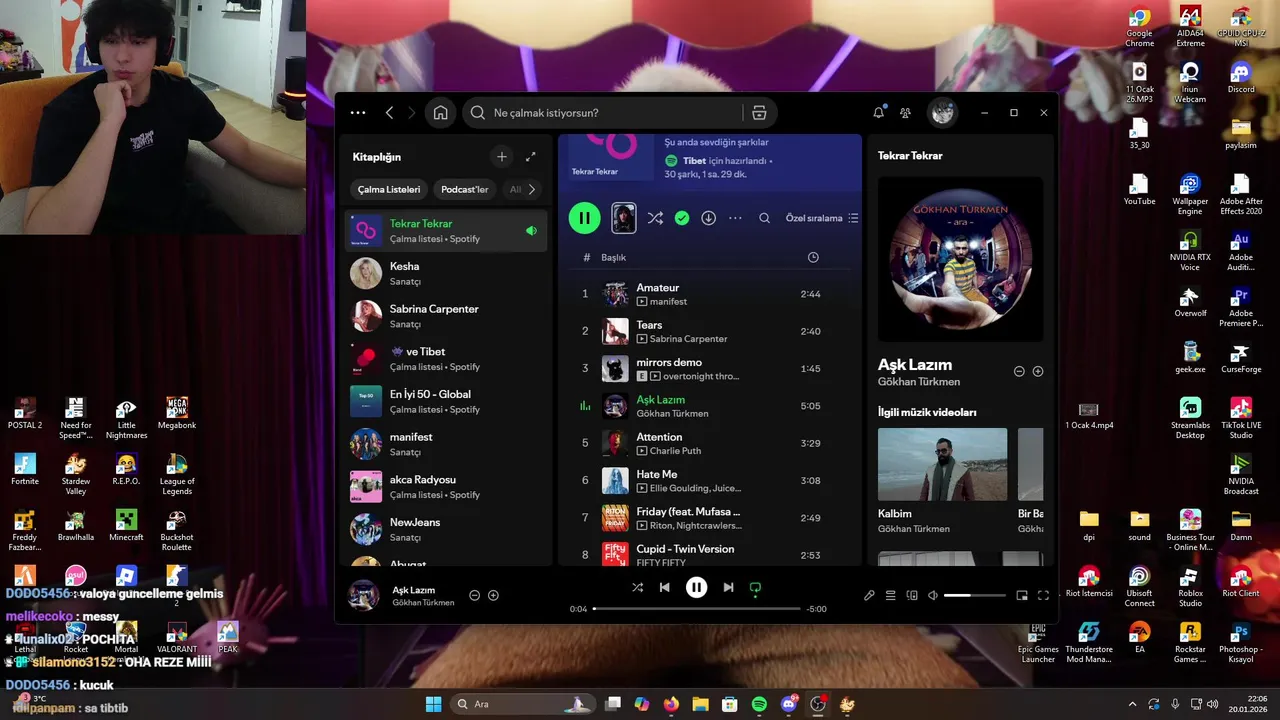Select the Çalma Listeleri filter
This screenshot has width=1280, height=720.
point(389,189)
